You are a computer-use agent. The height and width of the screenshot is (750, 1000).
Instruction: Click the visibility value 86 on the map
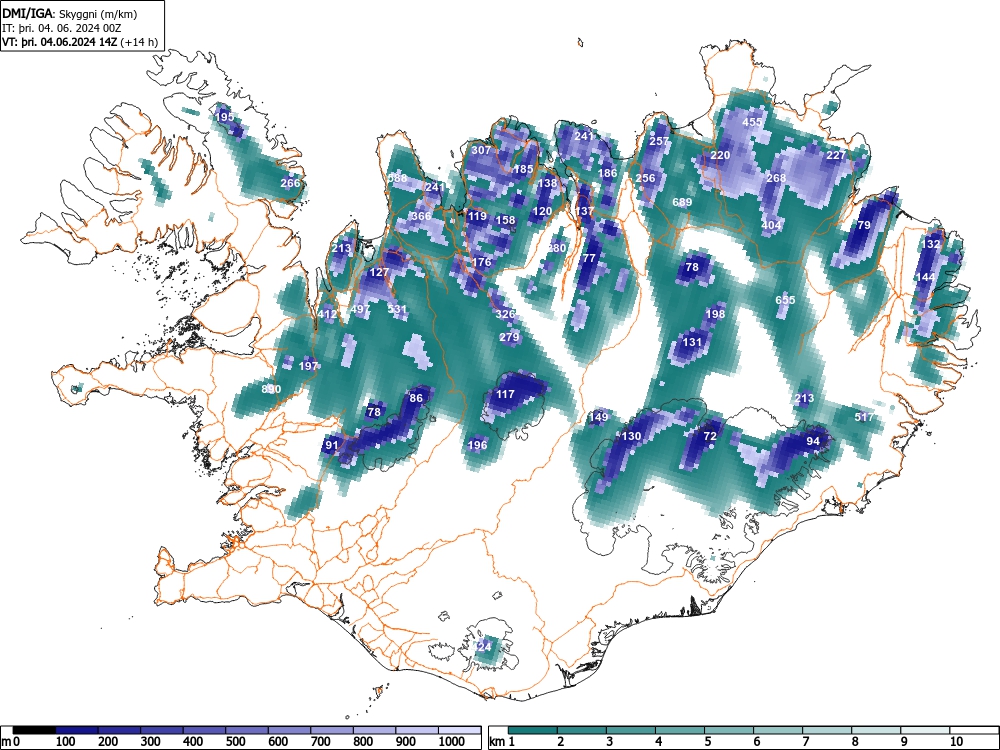click(416, 398)
